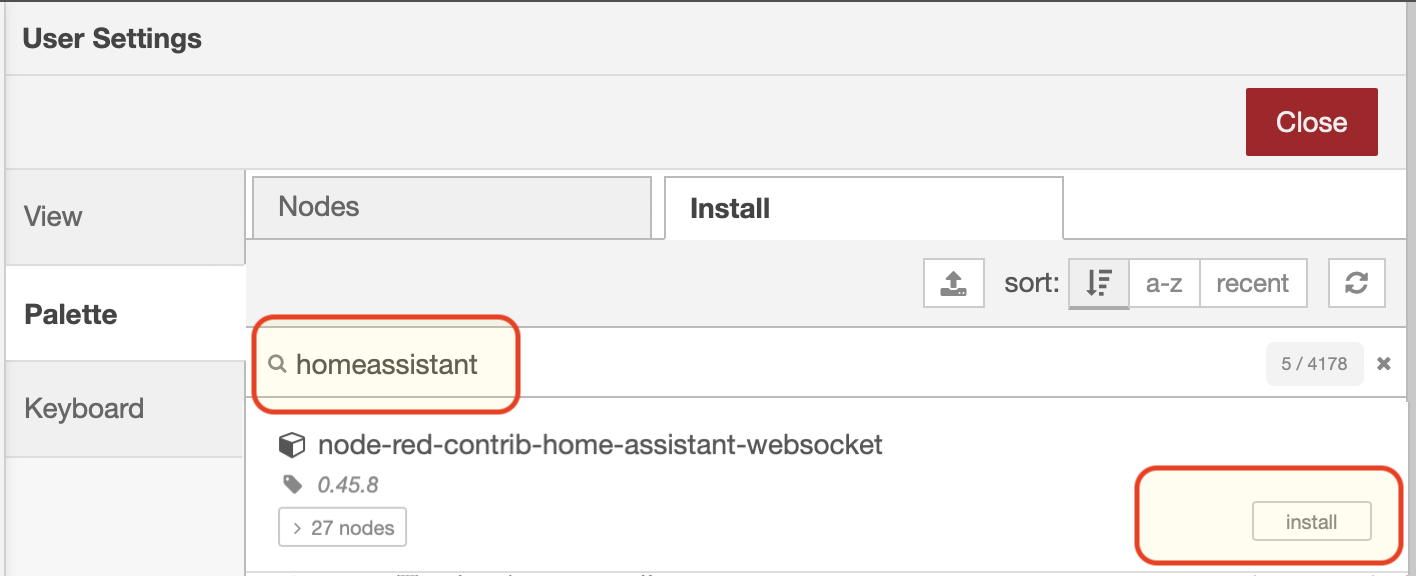Close the User Settings dialog
1416x576 pixels.
tap(1311, 122)
